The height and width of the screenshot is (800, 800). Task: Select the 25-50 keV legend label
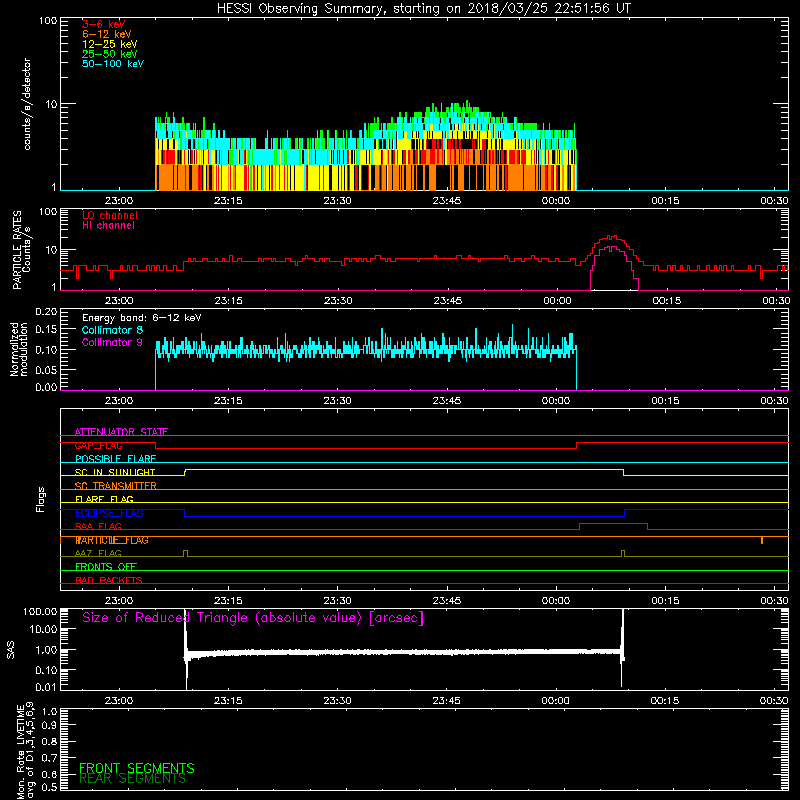pyautogui.click(x=110, y=54)
